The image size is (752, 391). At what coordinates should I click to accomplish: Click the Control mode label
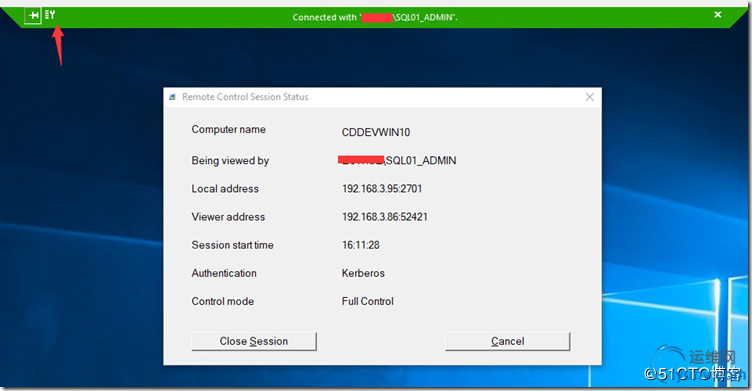tap(223, 301)
